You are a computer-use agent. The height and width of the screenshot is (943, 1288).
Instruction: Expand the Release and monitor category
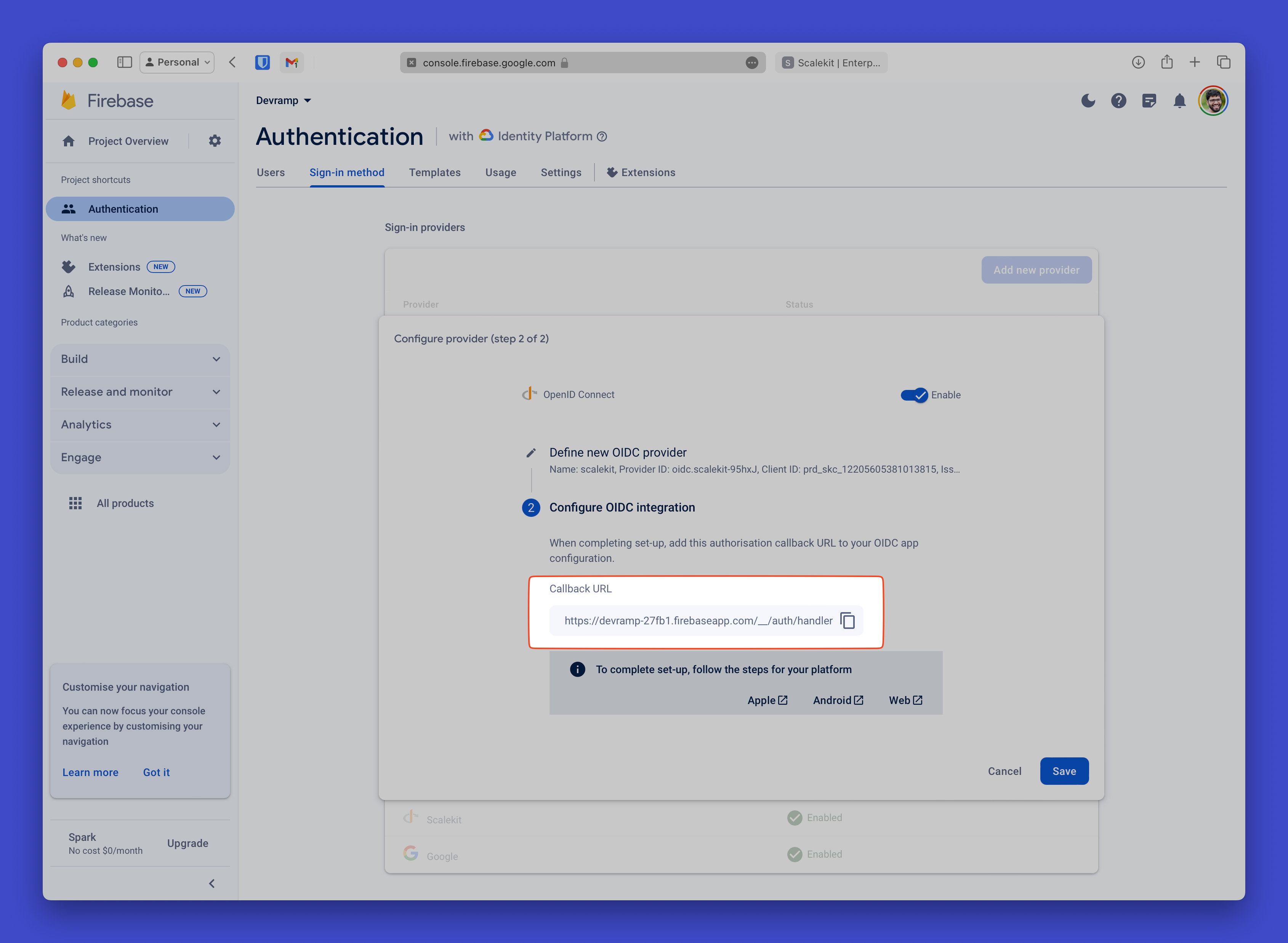point(140,391)
